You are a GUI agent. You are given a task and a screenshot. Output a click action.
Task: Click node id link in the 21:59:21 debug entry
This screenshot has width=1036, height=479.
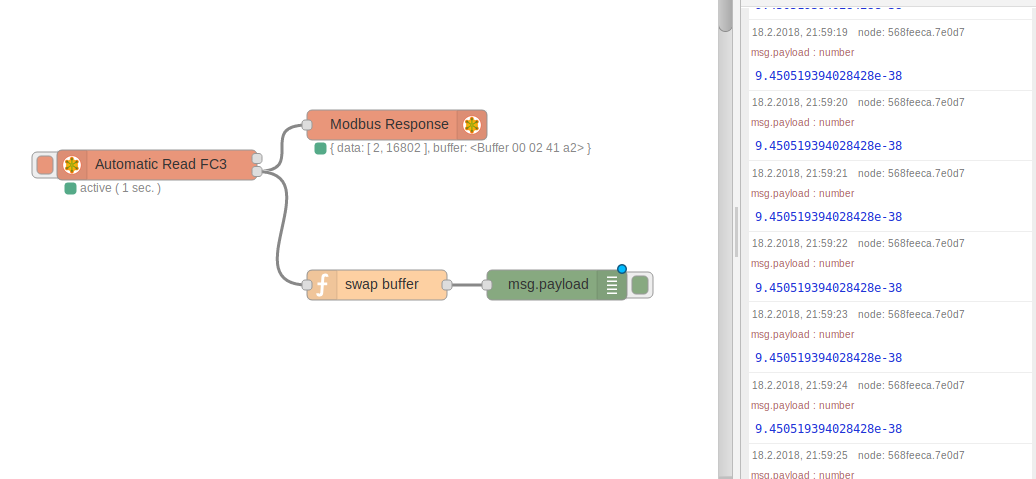tap(911, 173)
